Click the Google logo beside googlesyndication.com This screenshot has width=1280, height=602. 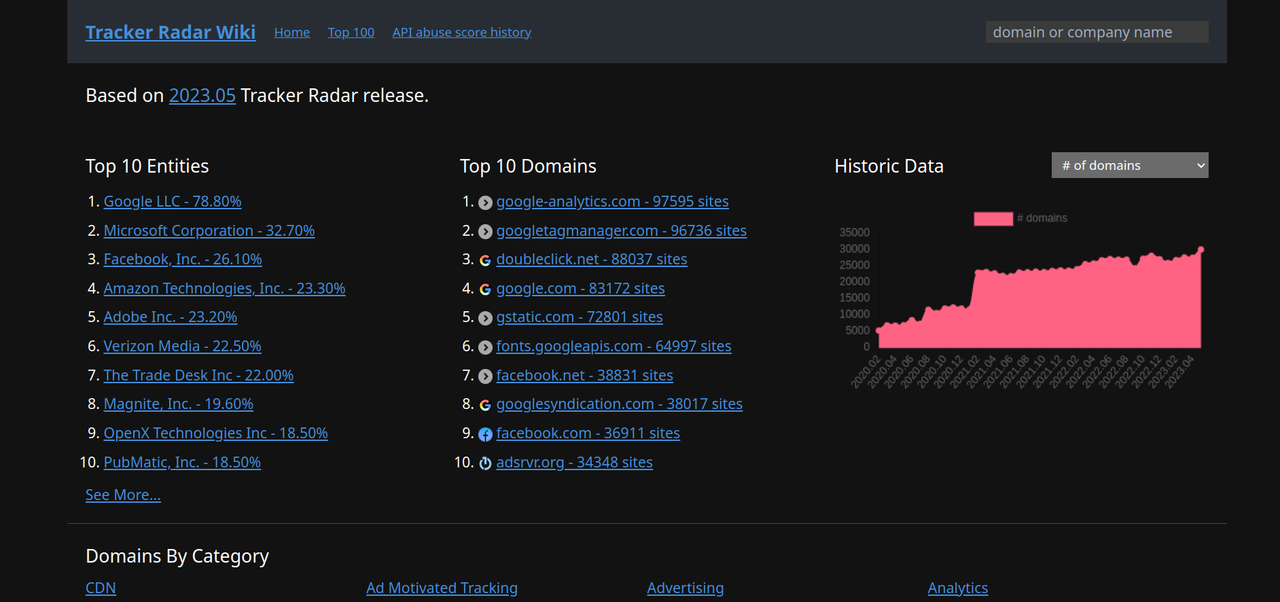(485, 405)
